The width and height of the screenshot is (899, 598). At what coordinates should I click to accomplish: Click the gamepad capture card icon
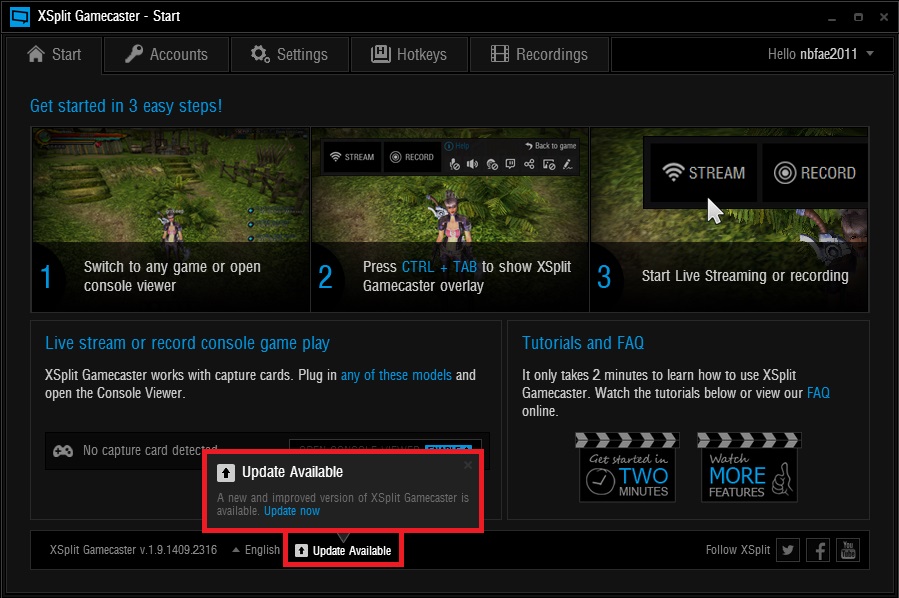click(x=62, y=451)
